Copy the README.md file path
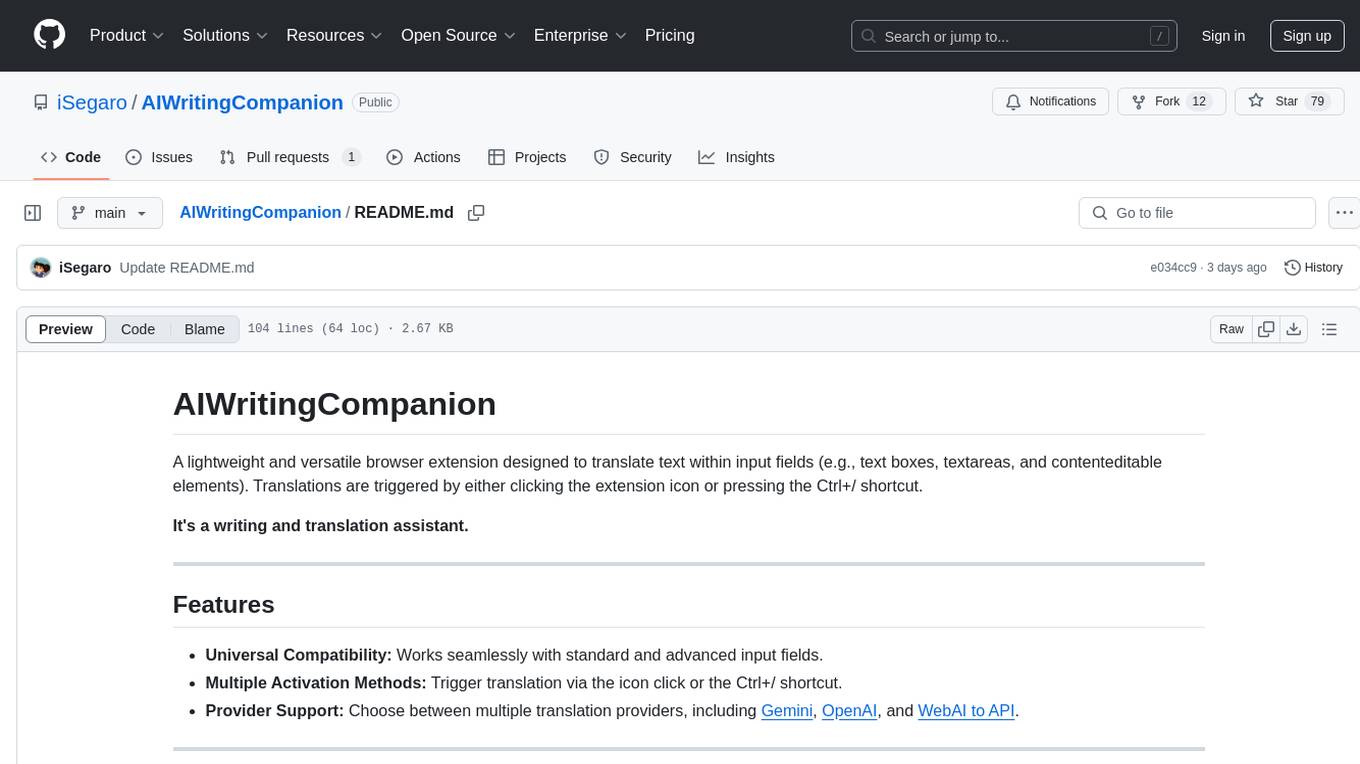 point(477,213)
